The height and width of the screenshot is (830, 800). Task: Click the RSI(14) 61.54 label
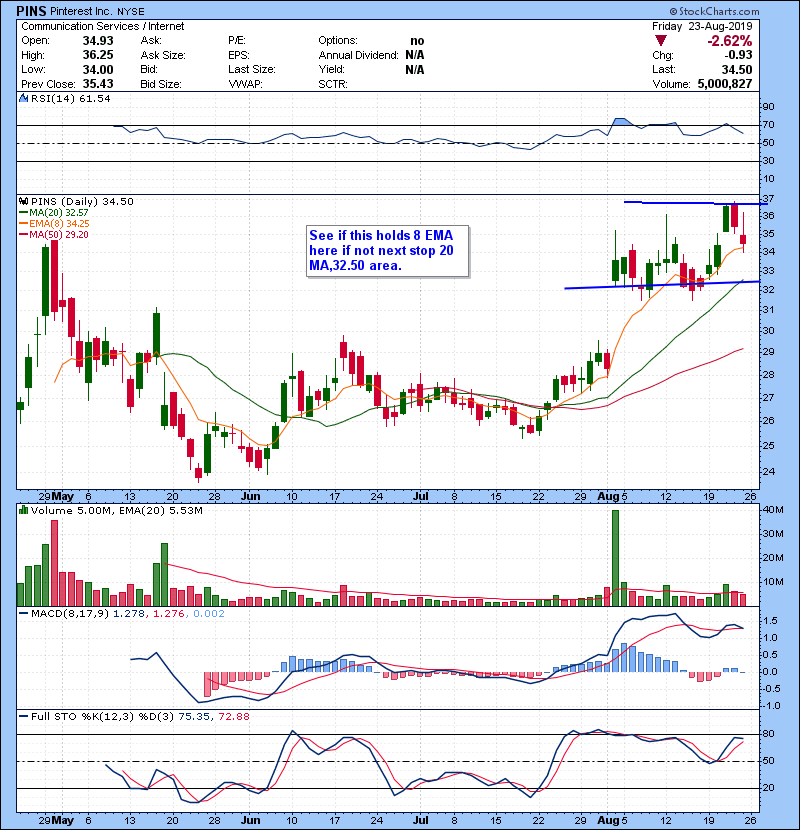click(x=70, y=98)
